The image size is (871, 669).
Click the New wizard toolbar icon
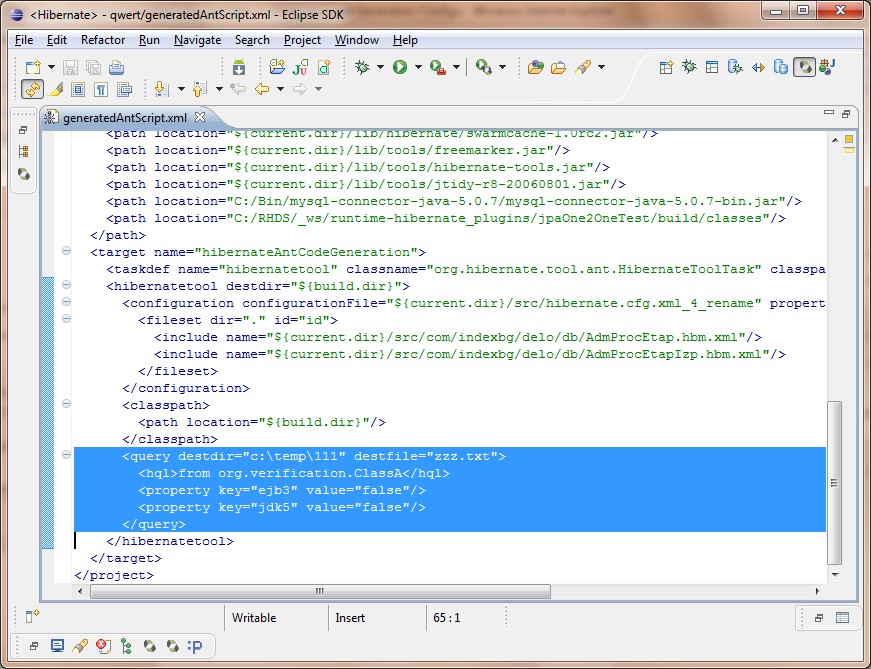[33, 67]
